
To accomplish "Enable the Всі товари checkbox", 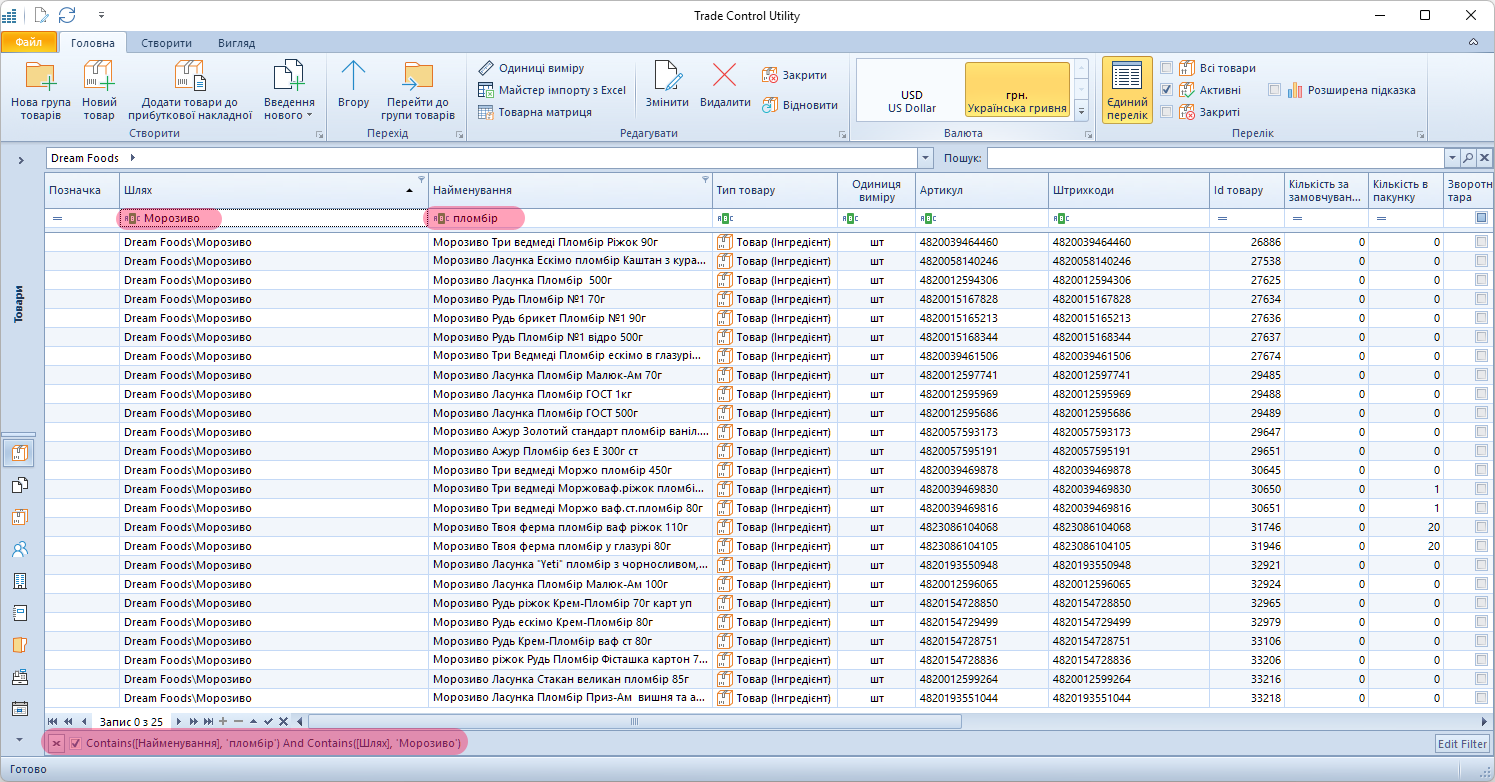I will (1166, 68).
